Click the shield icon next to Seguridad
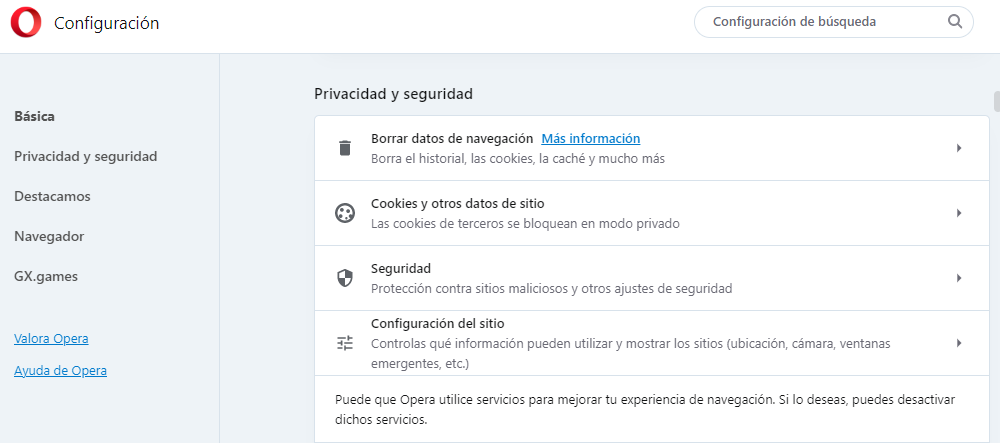The image size is (1000, 443). [x=344, y=278]
